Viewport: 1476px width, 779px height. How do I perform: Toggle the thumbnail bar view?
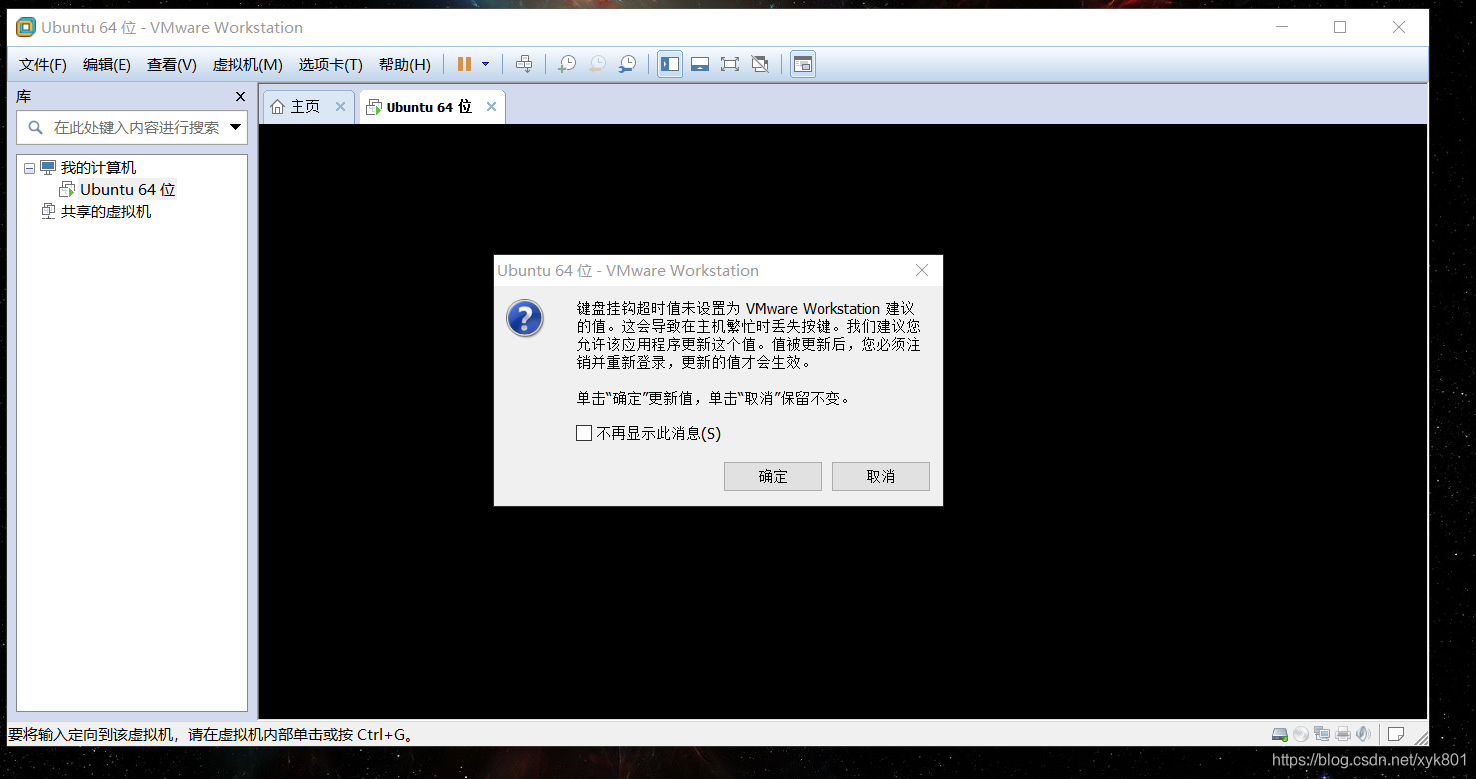700,64
